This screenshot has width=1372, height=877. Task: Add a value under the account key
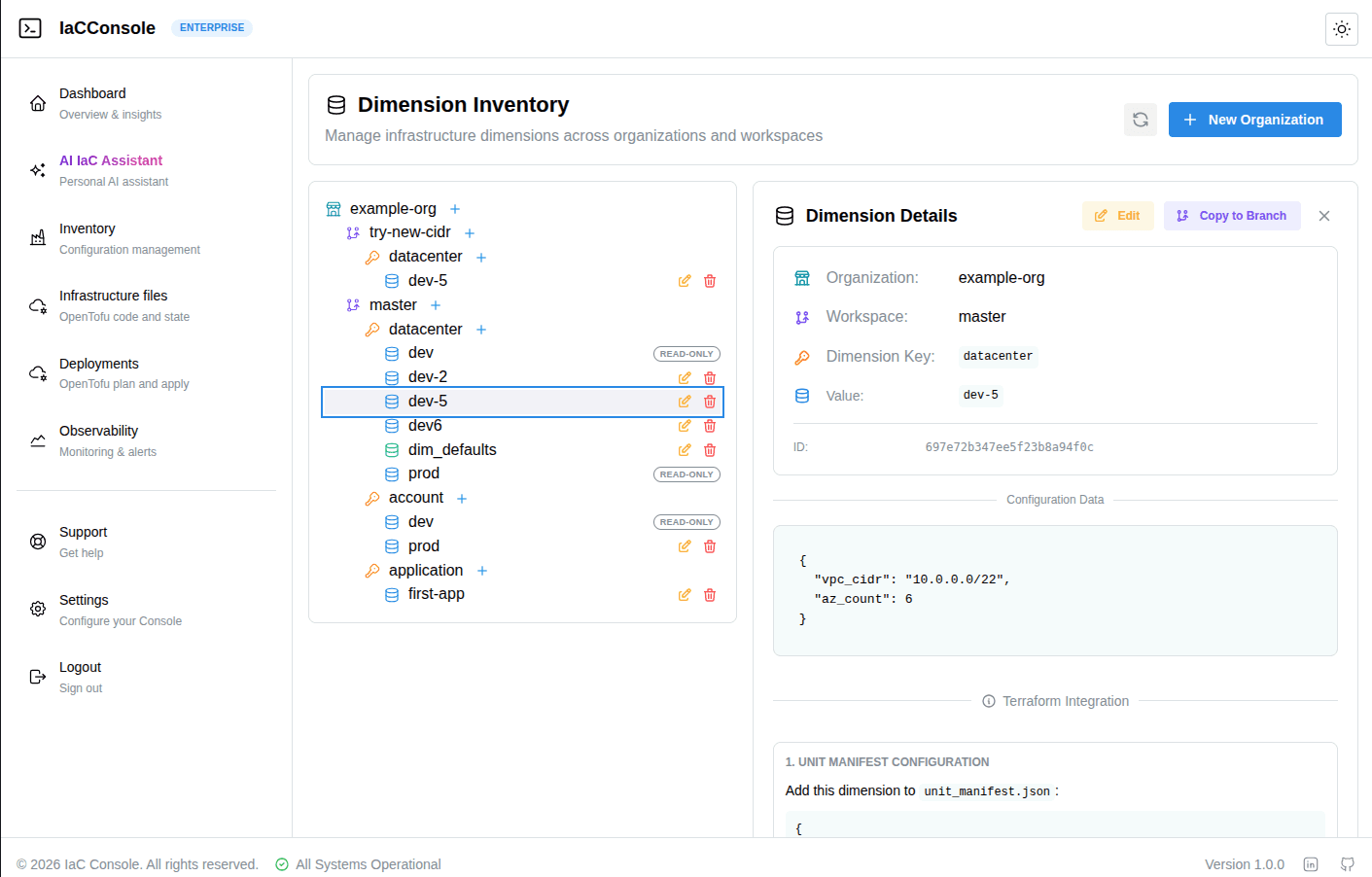pyautogui.click(x=462, y=499)
